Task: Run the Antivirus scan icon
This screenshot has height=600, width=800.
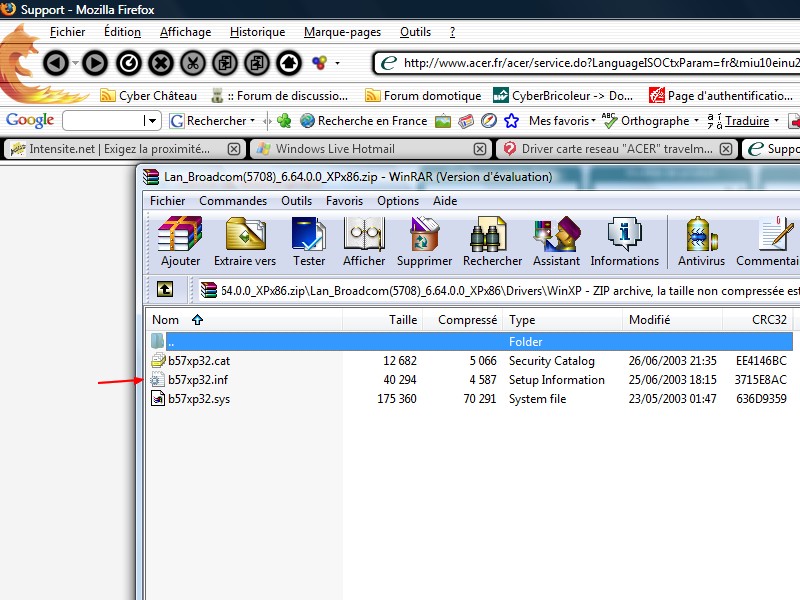Action: (x=701, y=242)
